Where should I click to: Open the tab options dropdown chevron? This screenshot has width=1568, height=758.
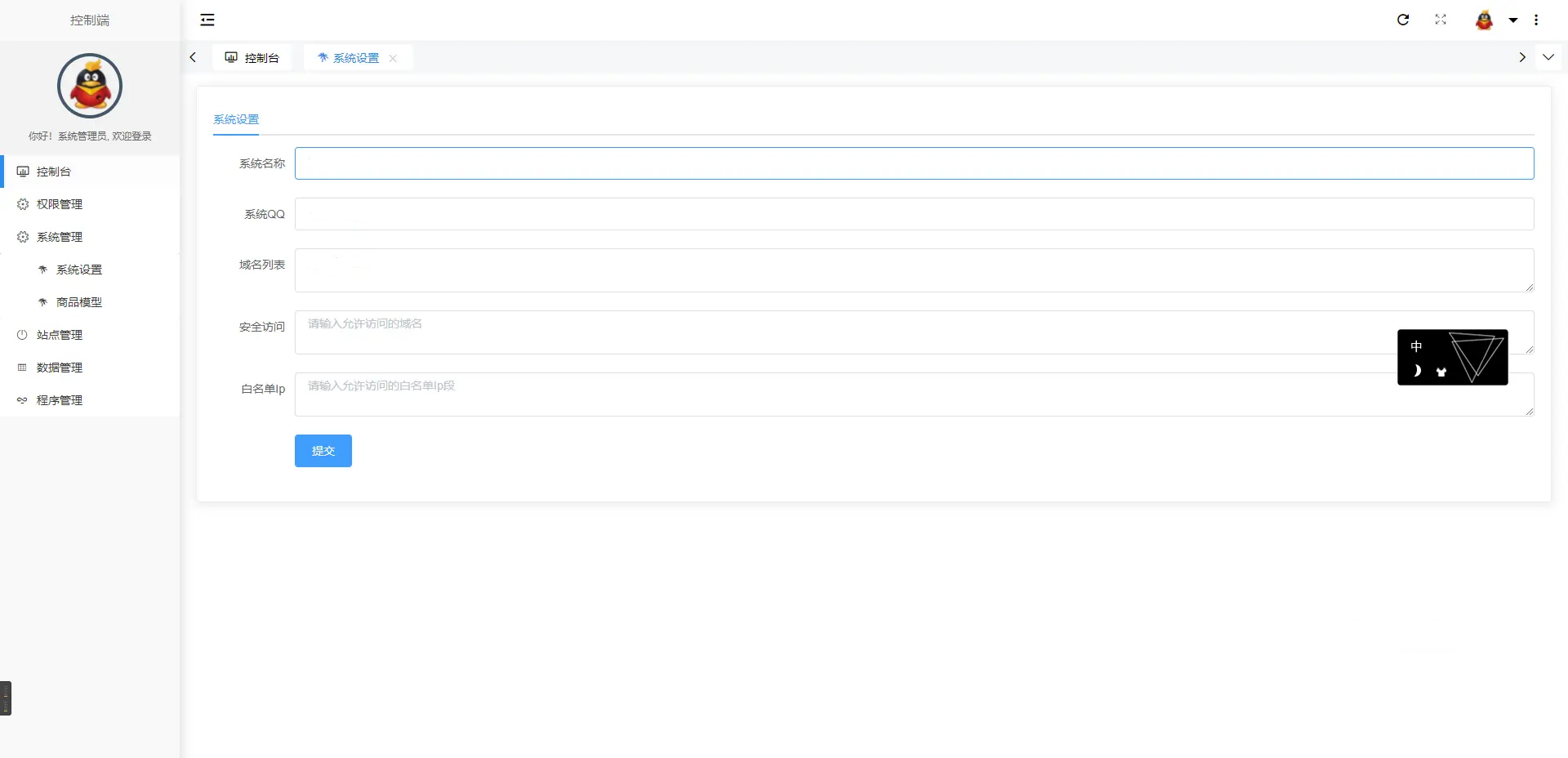[x=1548, y=57]
